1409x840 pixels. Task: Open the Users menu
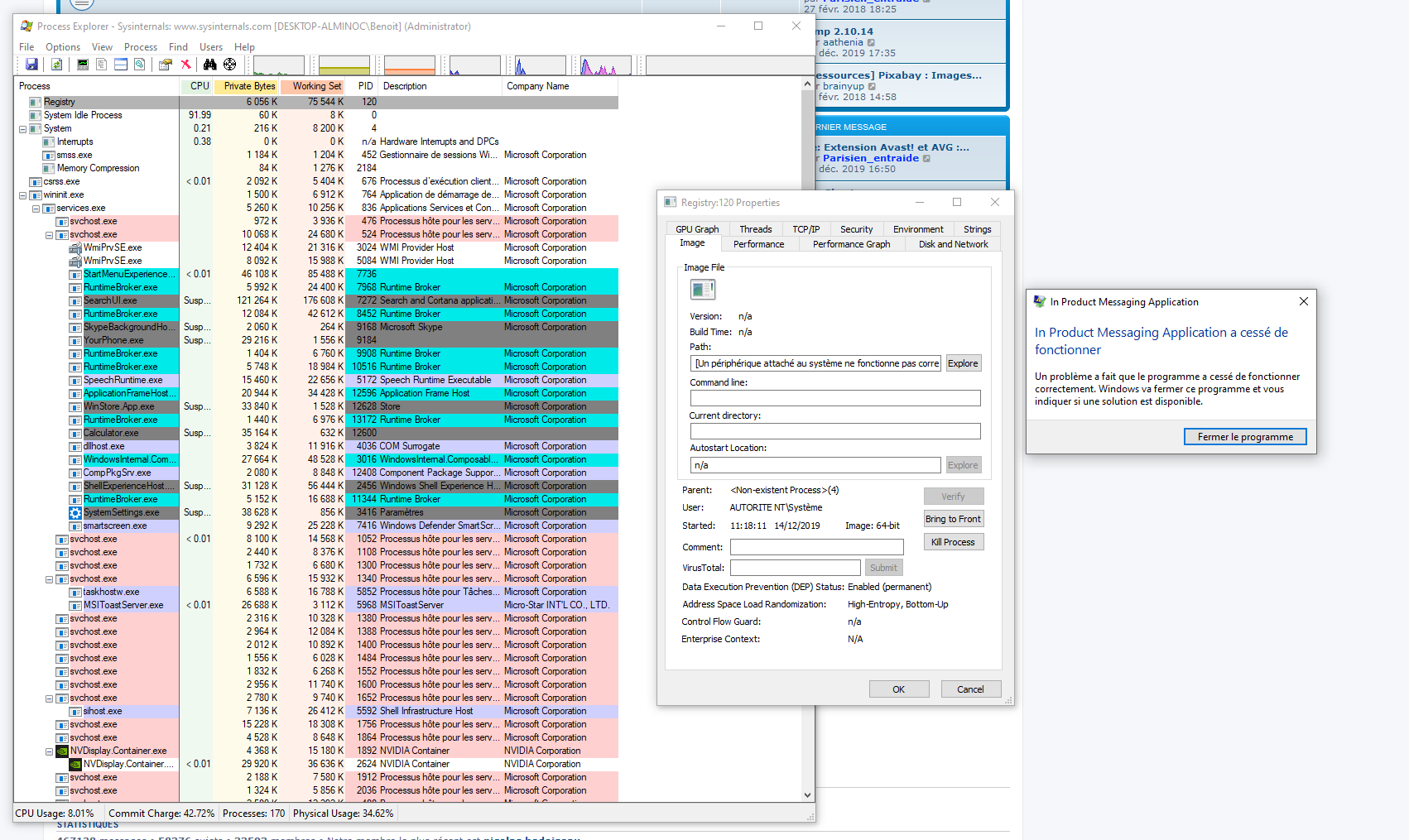(x=211, y=47)
